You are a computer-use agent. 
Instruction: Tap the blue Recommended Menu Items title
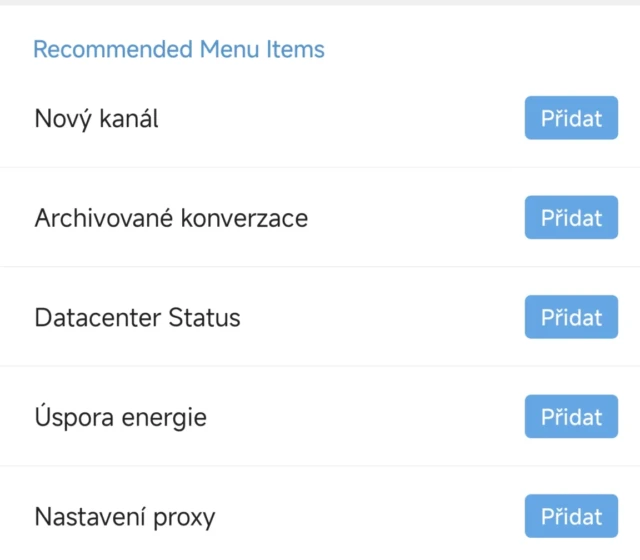[x=179, y=49]
